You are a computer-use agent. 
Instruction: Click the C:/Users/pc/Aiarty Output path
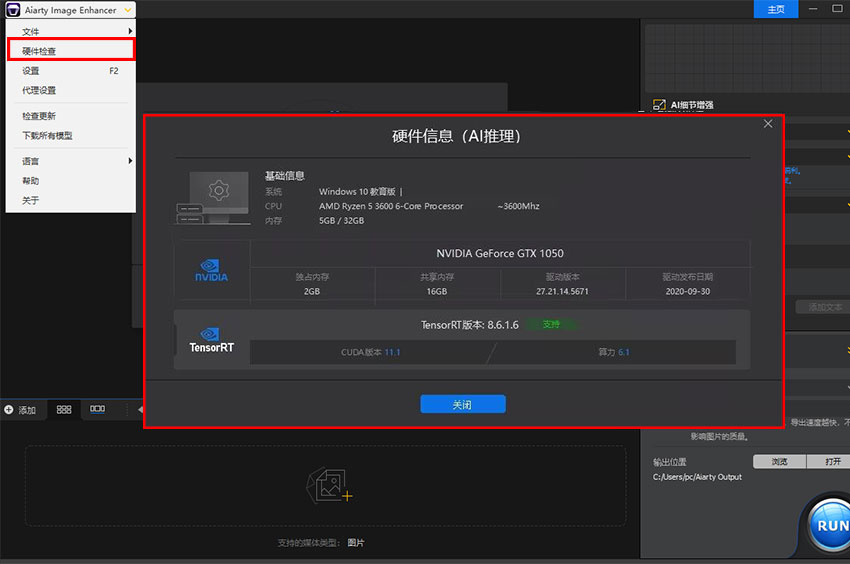tap(697, 477)
